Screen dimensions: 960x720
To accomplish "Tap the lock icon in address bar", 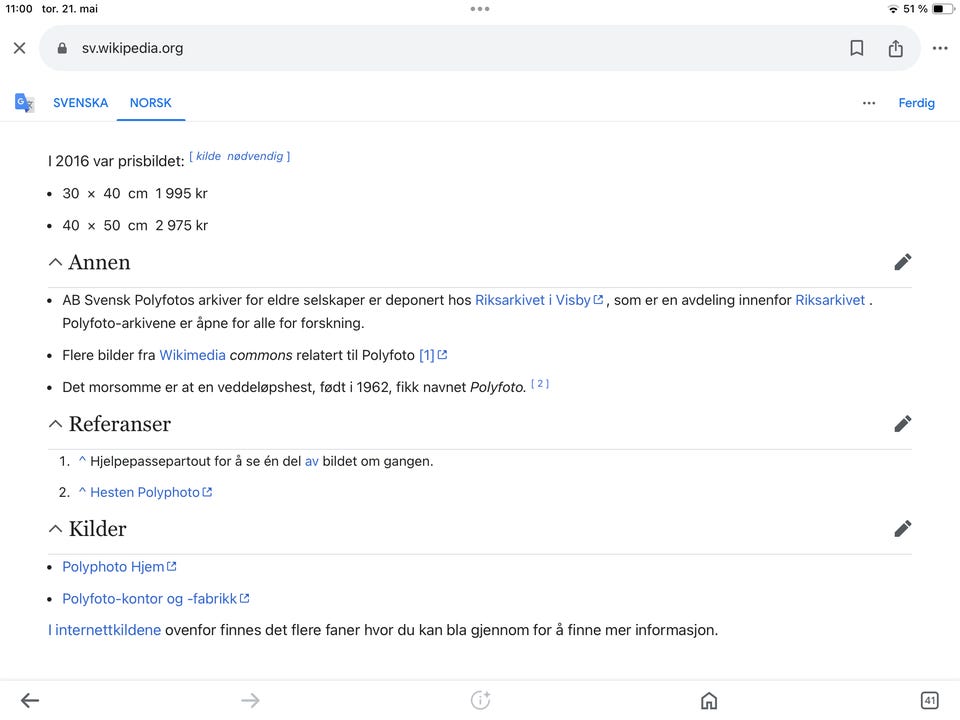I will [x=62, y=48].
